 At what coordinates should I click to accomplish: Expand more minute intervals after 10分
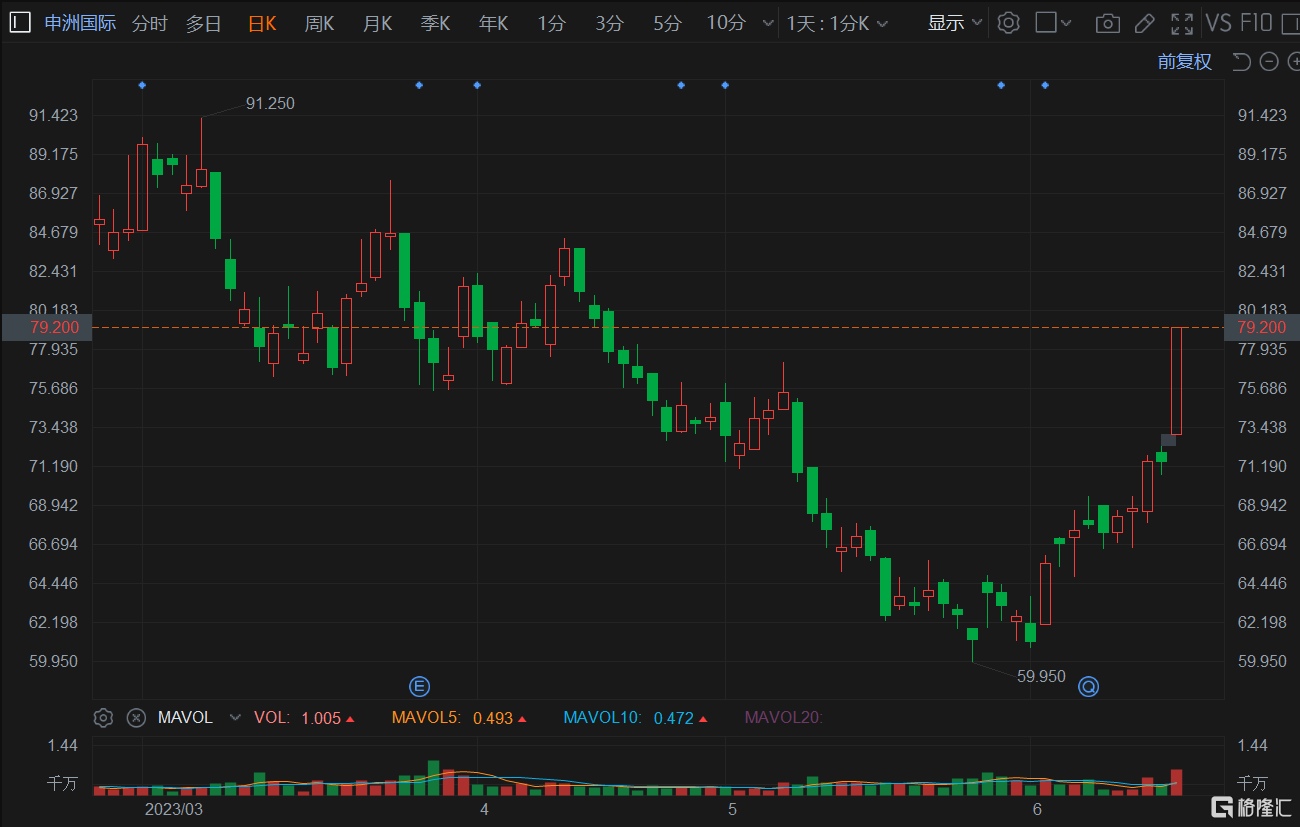coord(768,23)
